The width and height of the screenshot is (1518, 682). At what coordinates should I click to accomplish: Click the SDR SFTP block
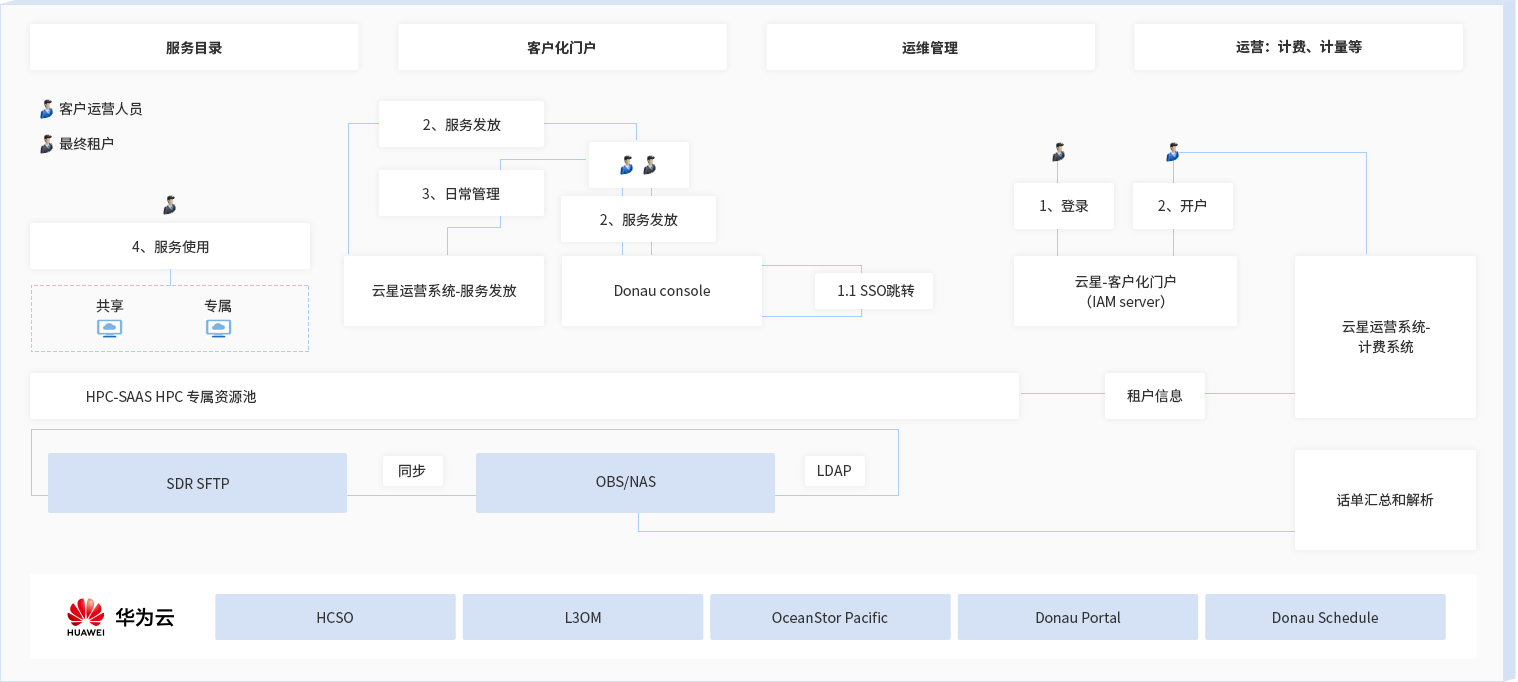(197, 483)
